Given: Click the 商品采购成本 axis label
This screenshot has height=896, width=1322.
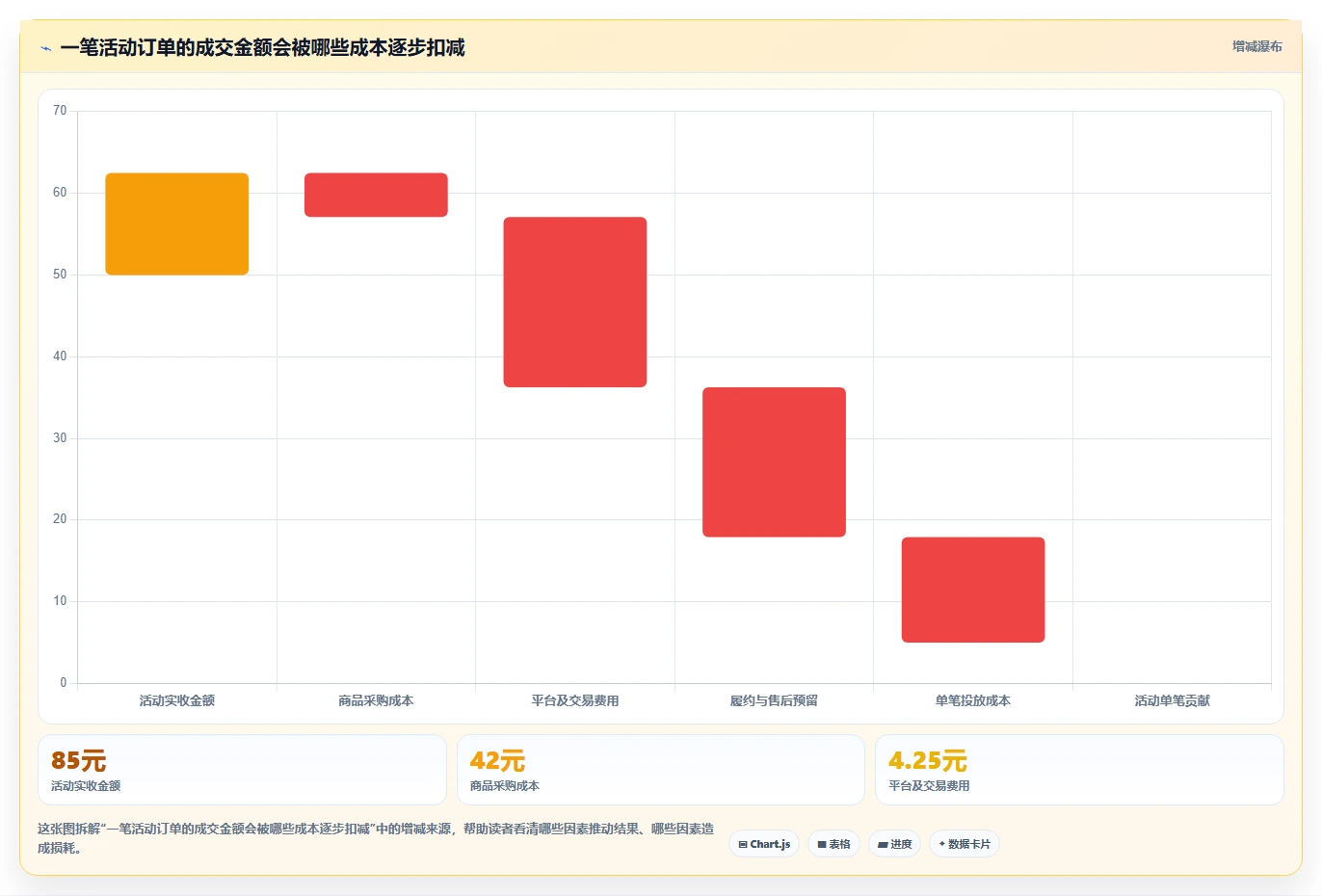Looking at the screenshot, I should click(x=376, y=700).
